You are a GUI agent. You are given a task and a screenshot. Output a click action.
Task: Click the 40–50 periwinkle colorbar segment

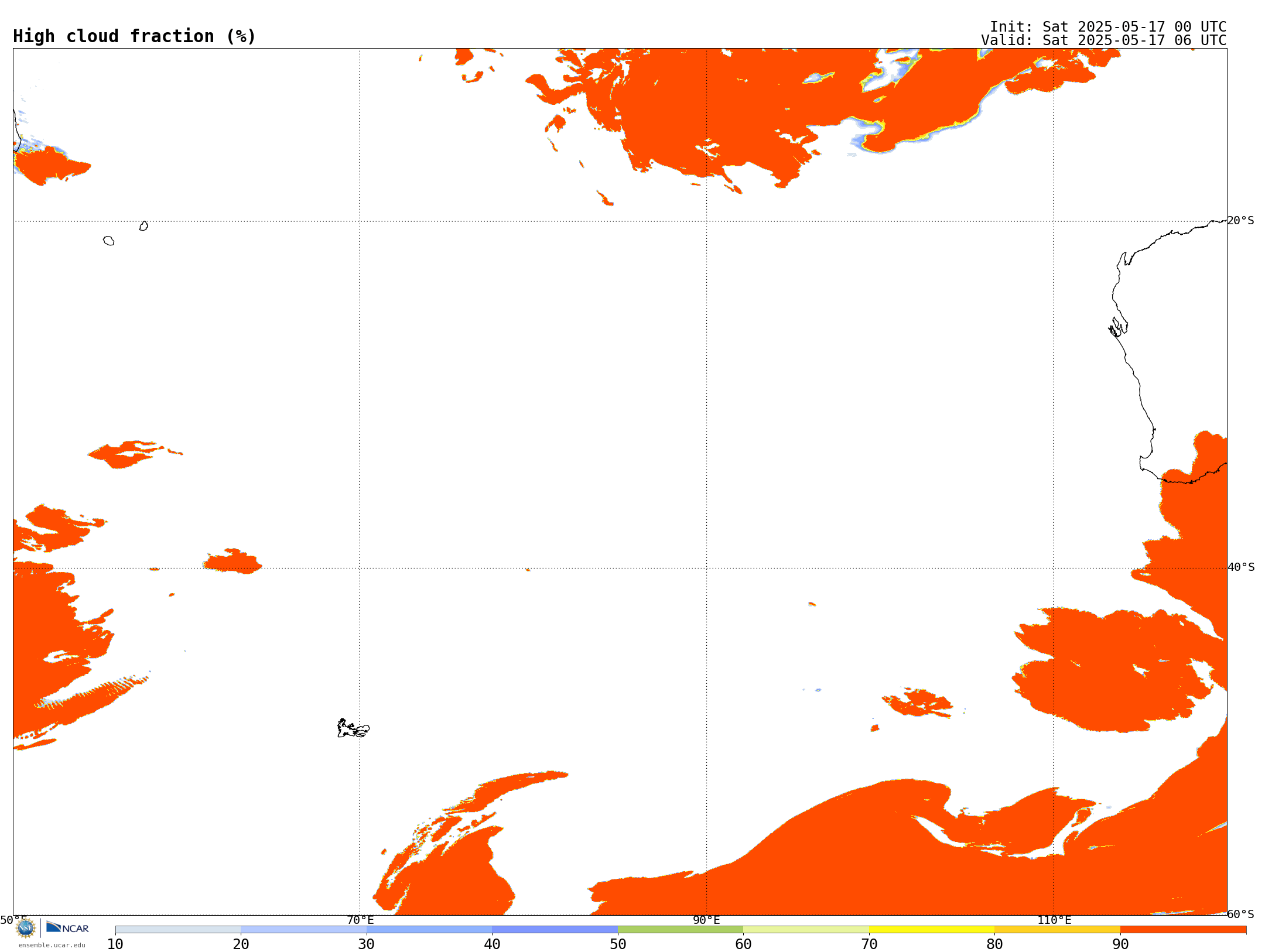555,930
